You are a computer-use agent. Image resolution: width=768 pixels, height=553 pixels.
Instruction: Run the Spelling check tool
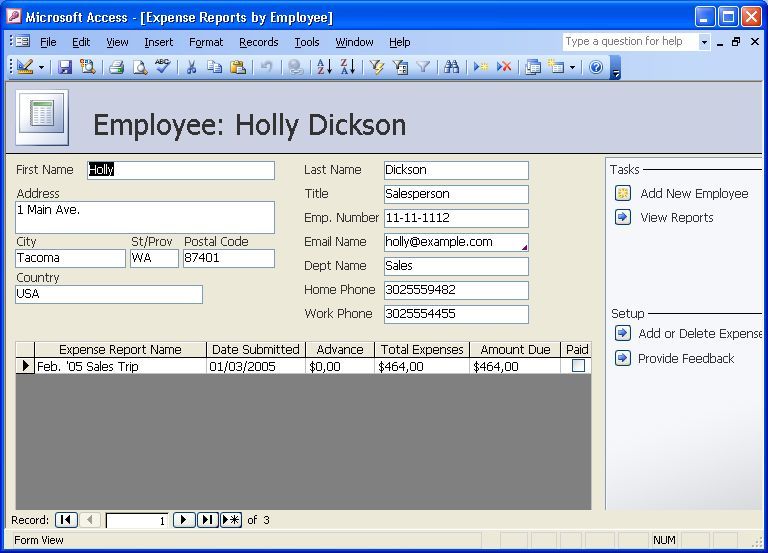tap(163, 67)
